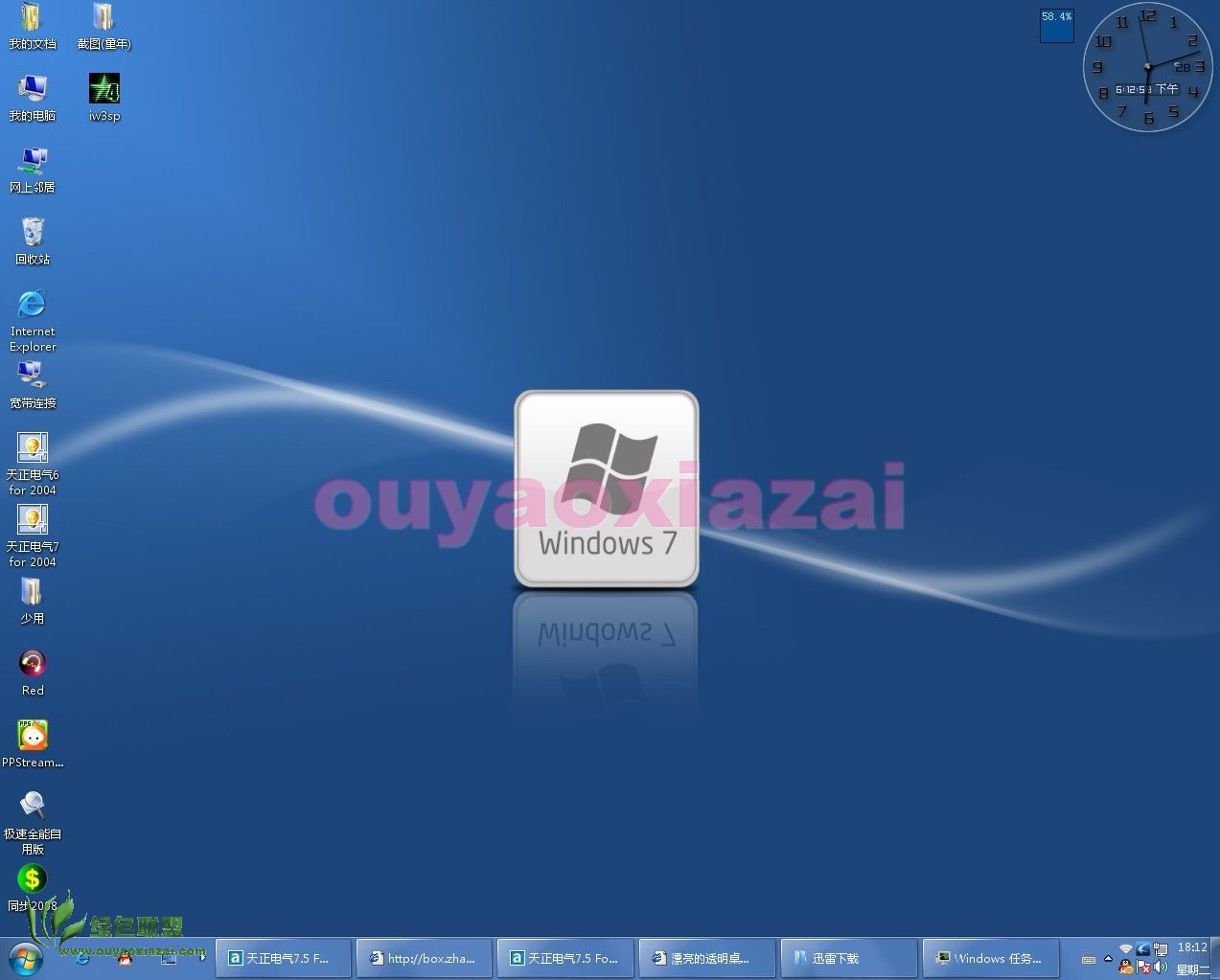Open the QQ penguin tray icon
The image size is (1220, 980).
(1126, 967)
